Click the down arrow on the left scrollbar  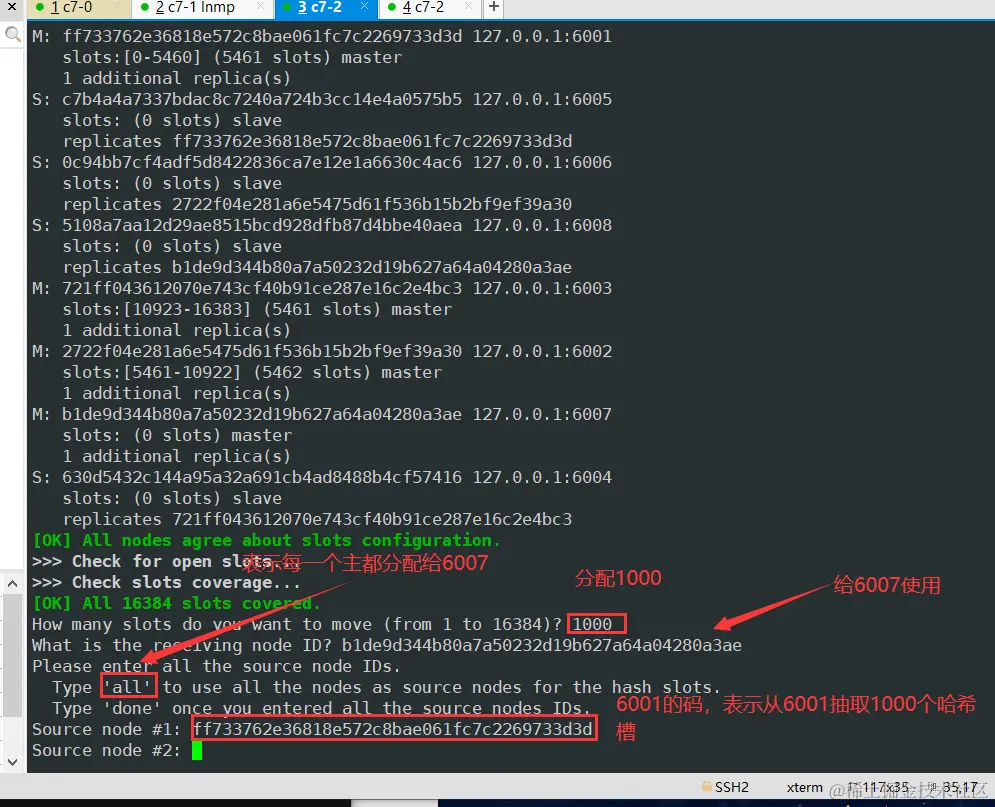coord(12,762)
